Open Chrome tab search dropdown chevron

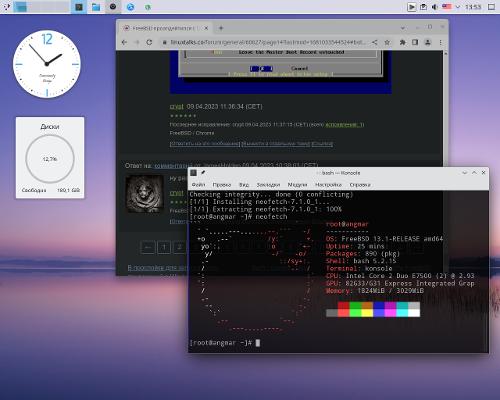coord(403,28)
